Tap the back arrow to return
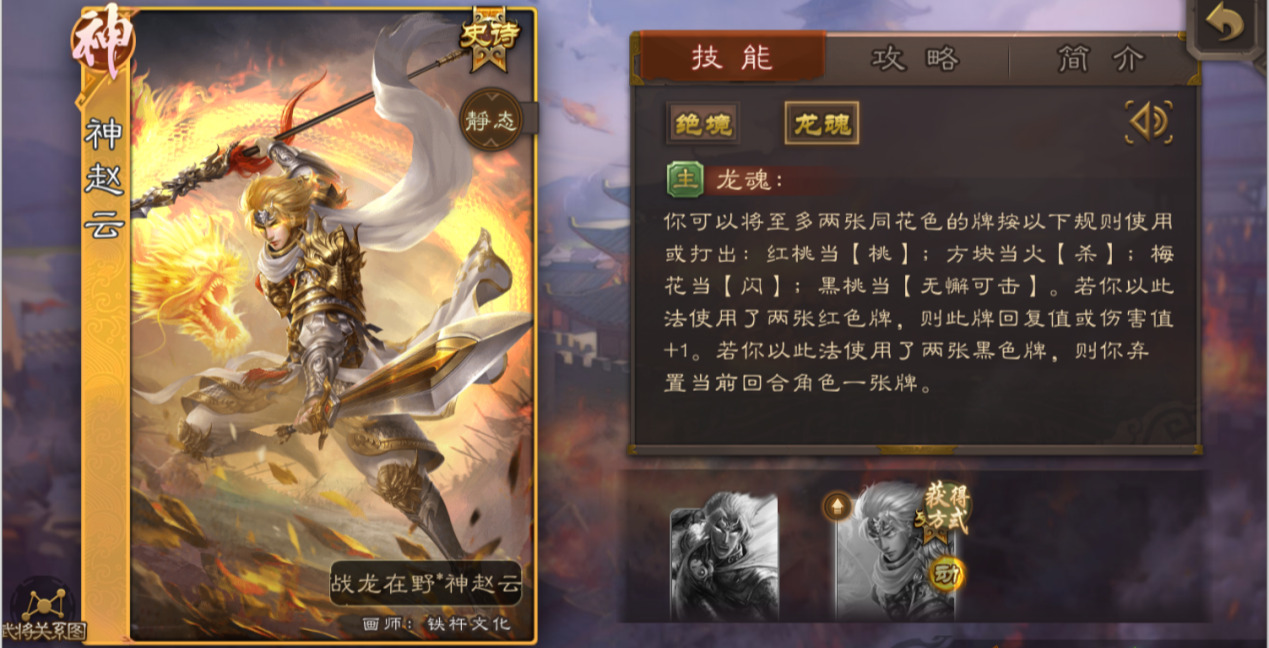The height and width of the screenshot is (648, 1269). [x=1224, y=26]
